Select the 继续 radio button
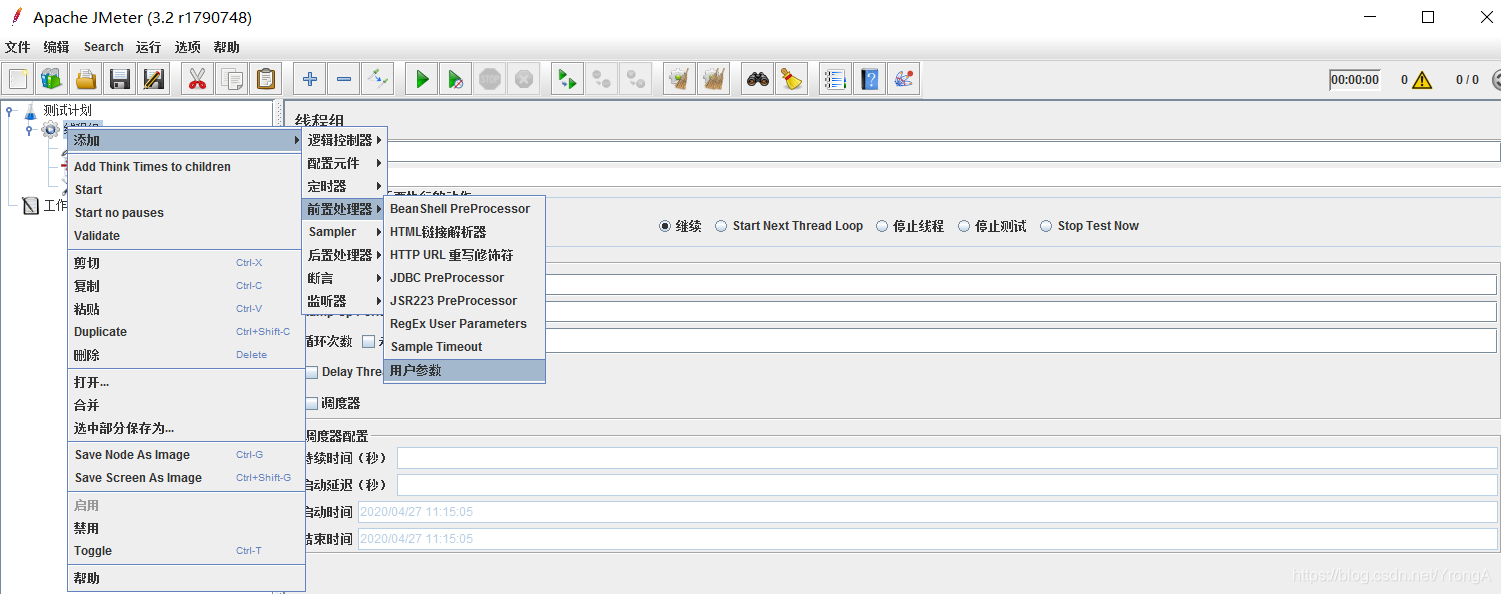The image size is (1501, 594). 665,226
